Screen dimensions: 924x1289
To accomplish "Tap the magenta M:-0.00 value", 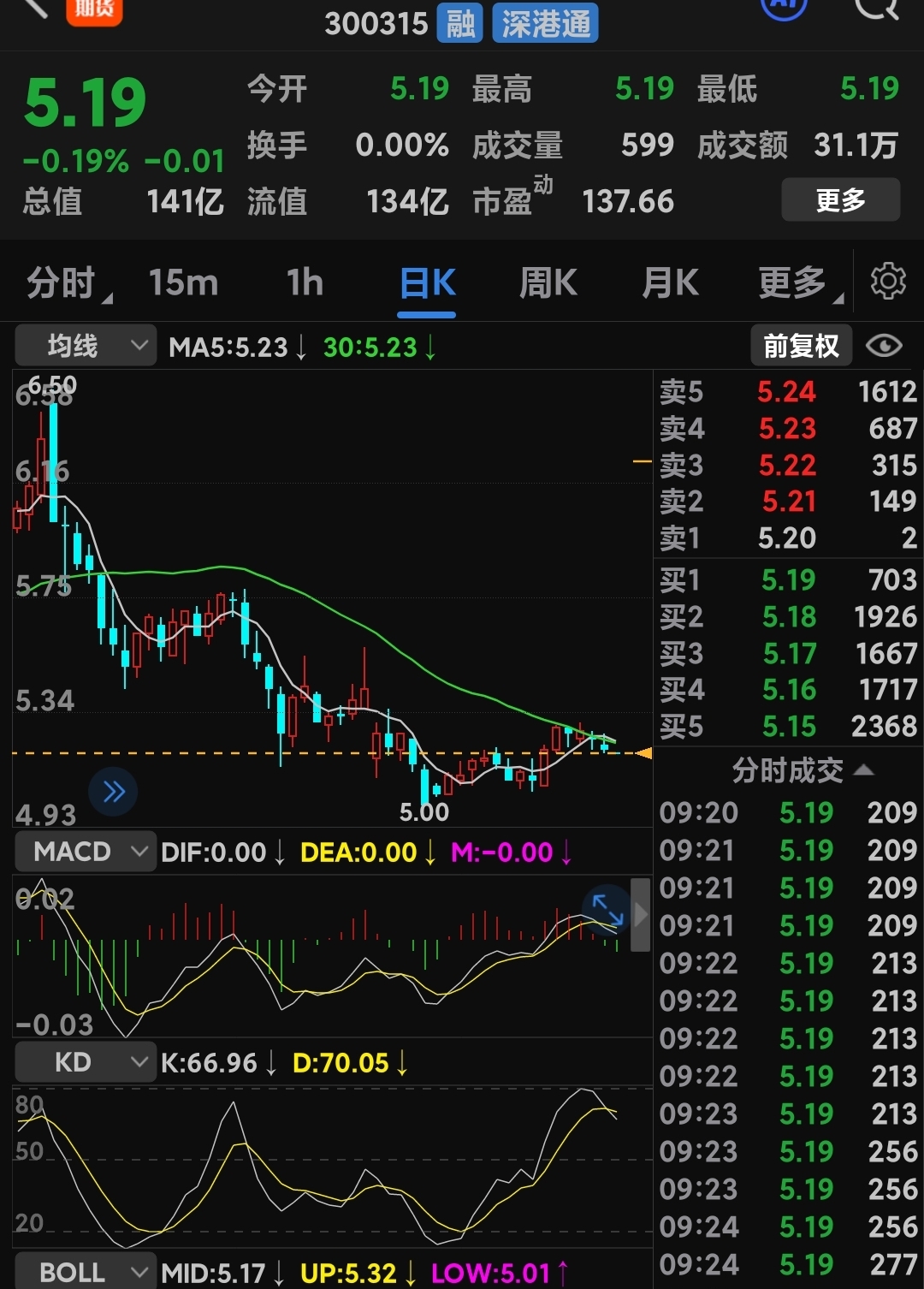I will point(511,852).
